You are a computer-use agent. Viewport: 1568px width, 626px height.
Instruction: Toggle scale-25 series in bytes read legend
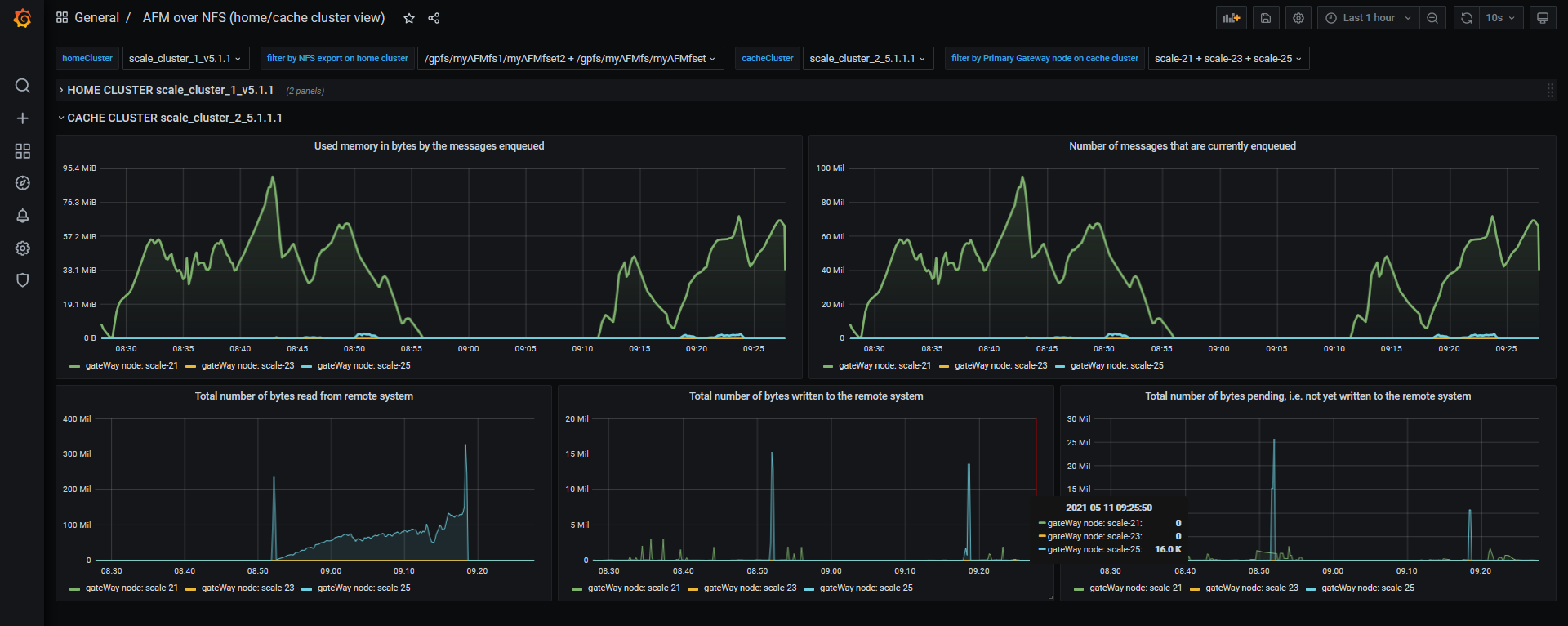pos(363,588)
